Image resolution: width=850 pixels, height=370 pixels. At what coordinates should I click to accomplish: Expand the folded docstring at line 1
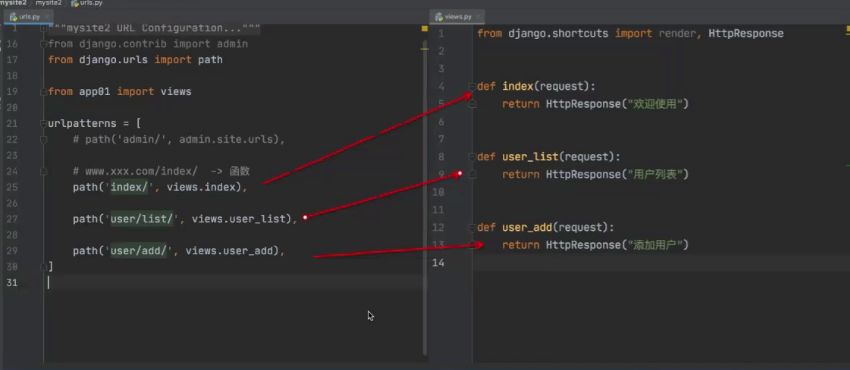click(x=43, y=28)
